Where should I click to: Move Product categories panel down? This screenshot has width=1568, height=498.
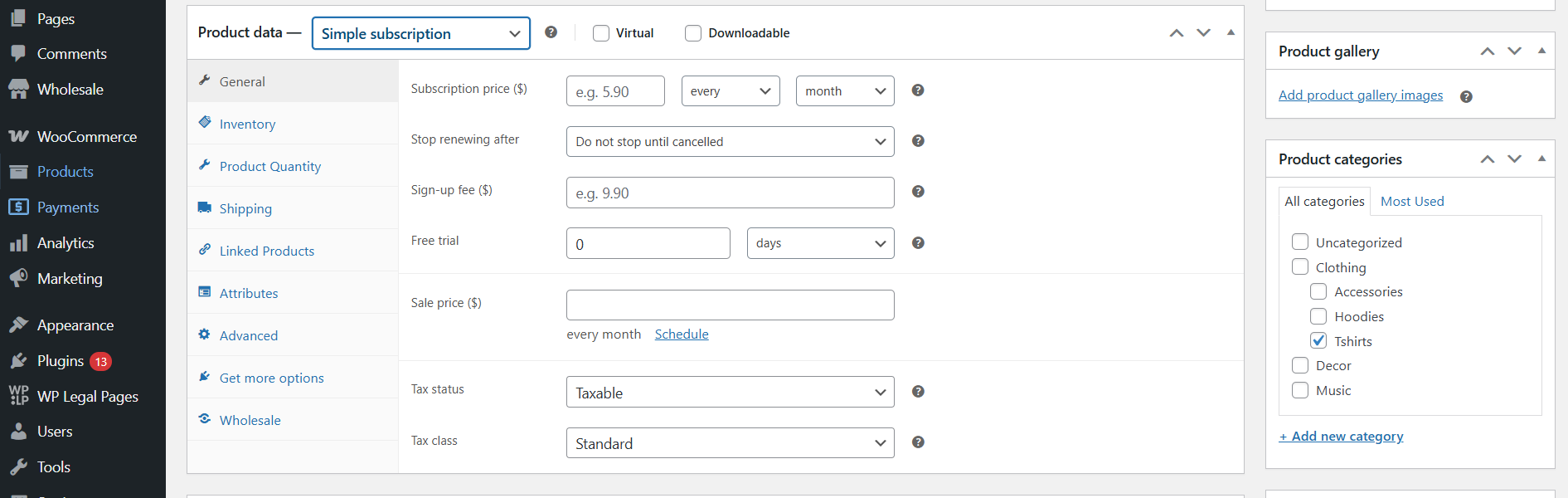tap(1515, 159)
